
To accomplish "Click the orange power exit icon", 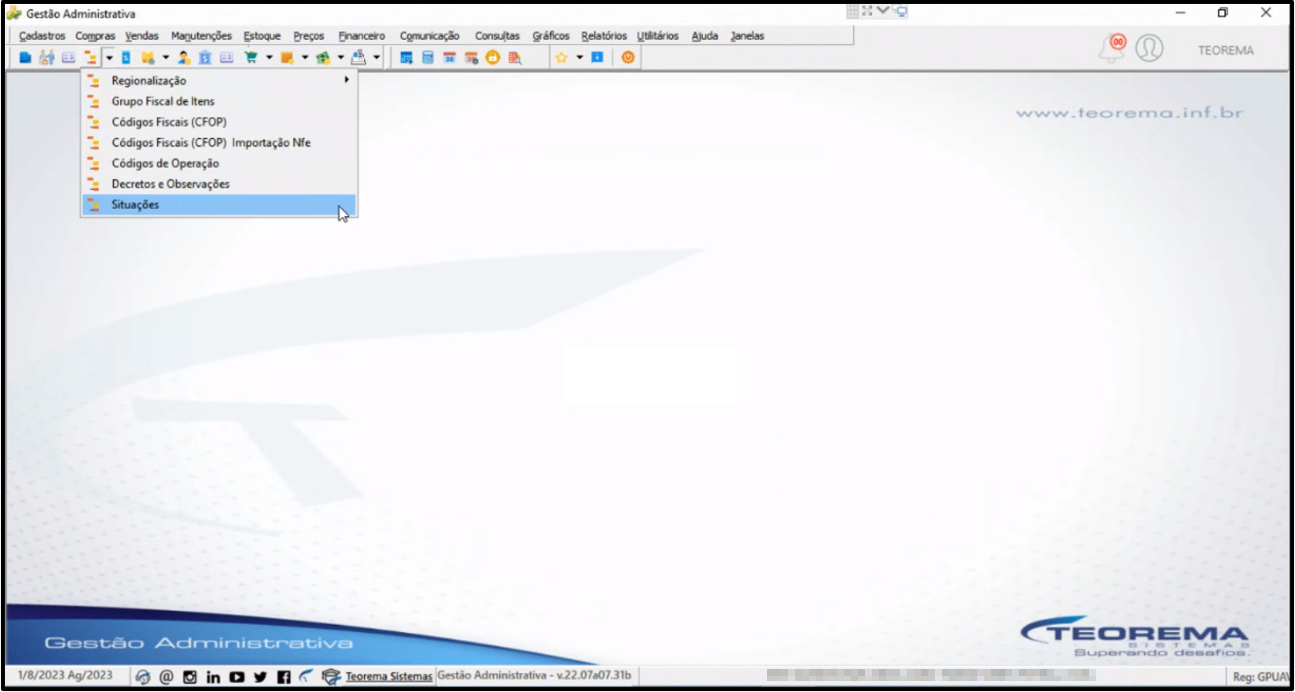I will click(x=627, y=58).
